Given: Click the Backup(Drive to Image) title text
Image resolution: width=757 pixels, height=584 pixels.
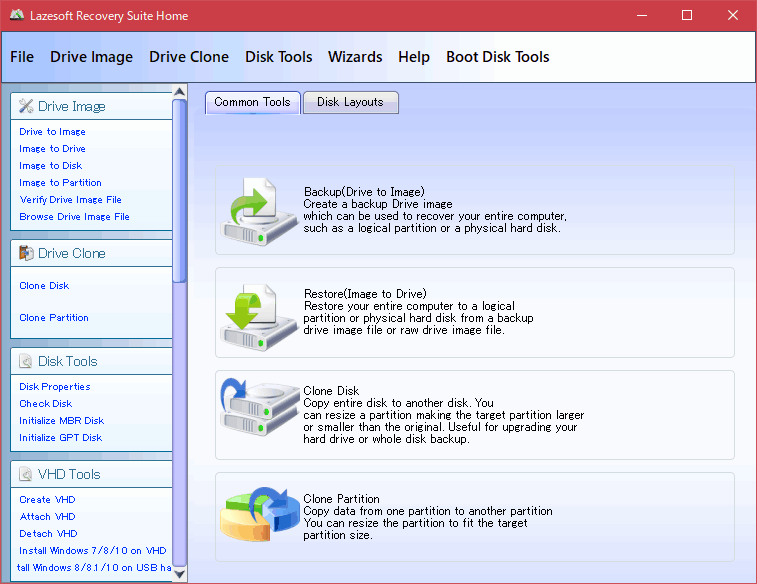Looking at the screenshot, I should [x=364, y=192].
